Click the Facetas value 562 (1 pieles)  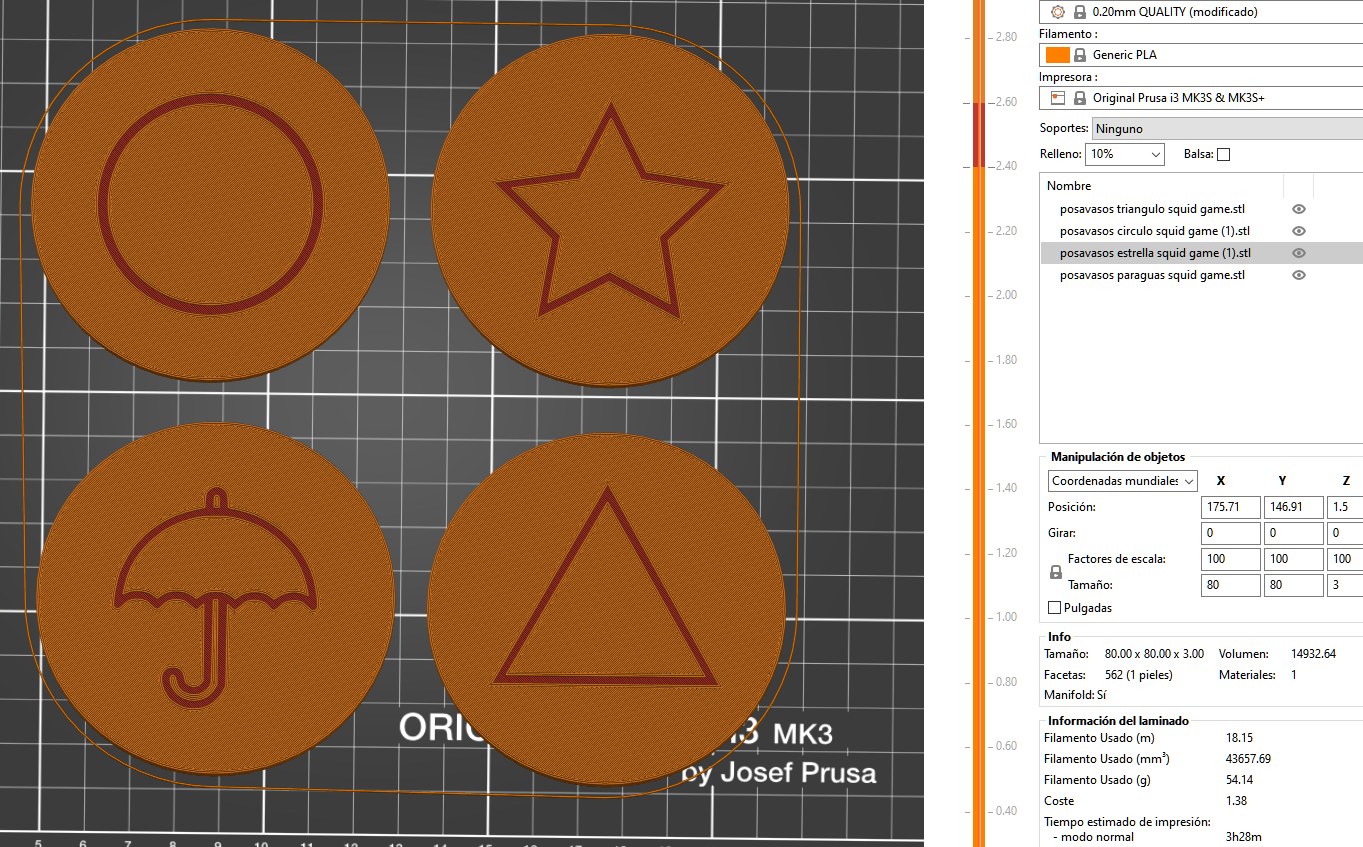tap(1138, 675)
